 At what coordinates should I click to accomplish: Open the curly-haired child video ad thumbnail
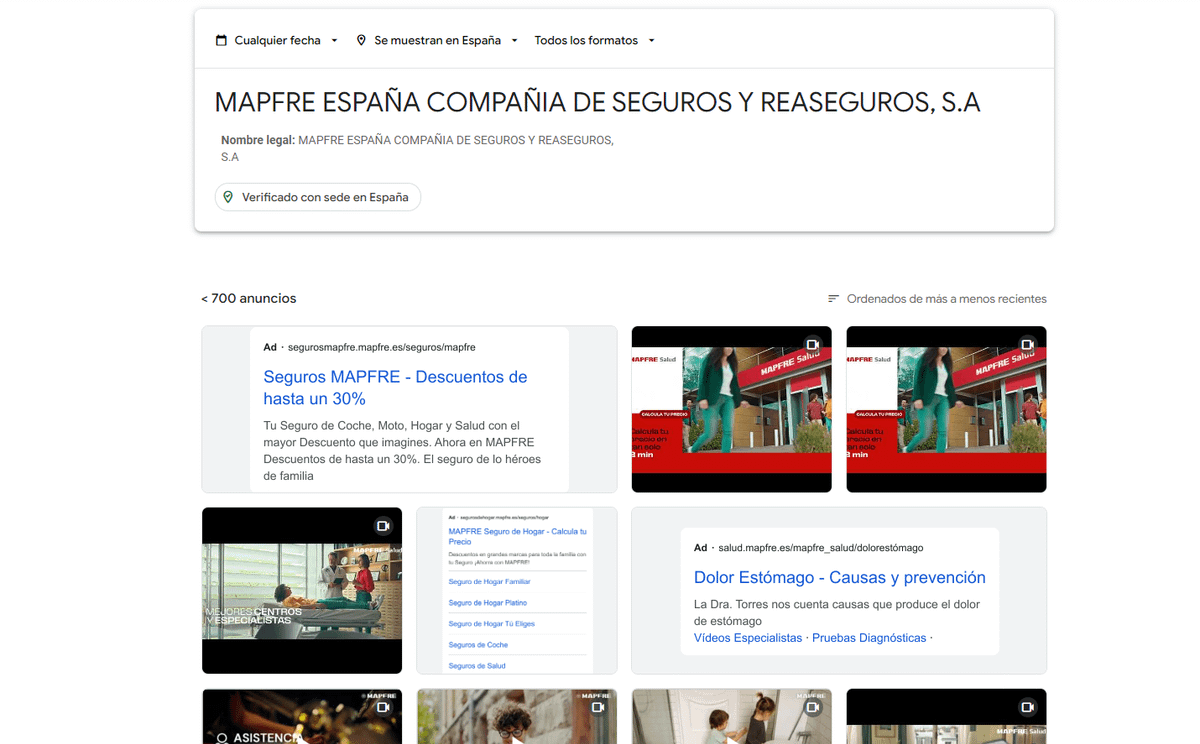point(517,716)
